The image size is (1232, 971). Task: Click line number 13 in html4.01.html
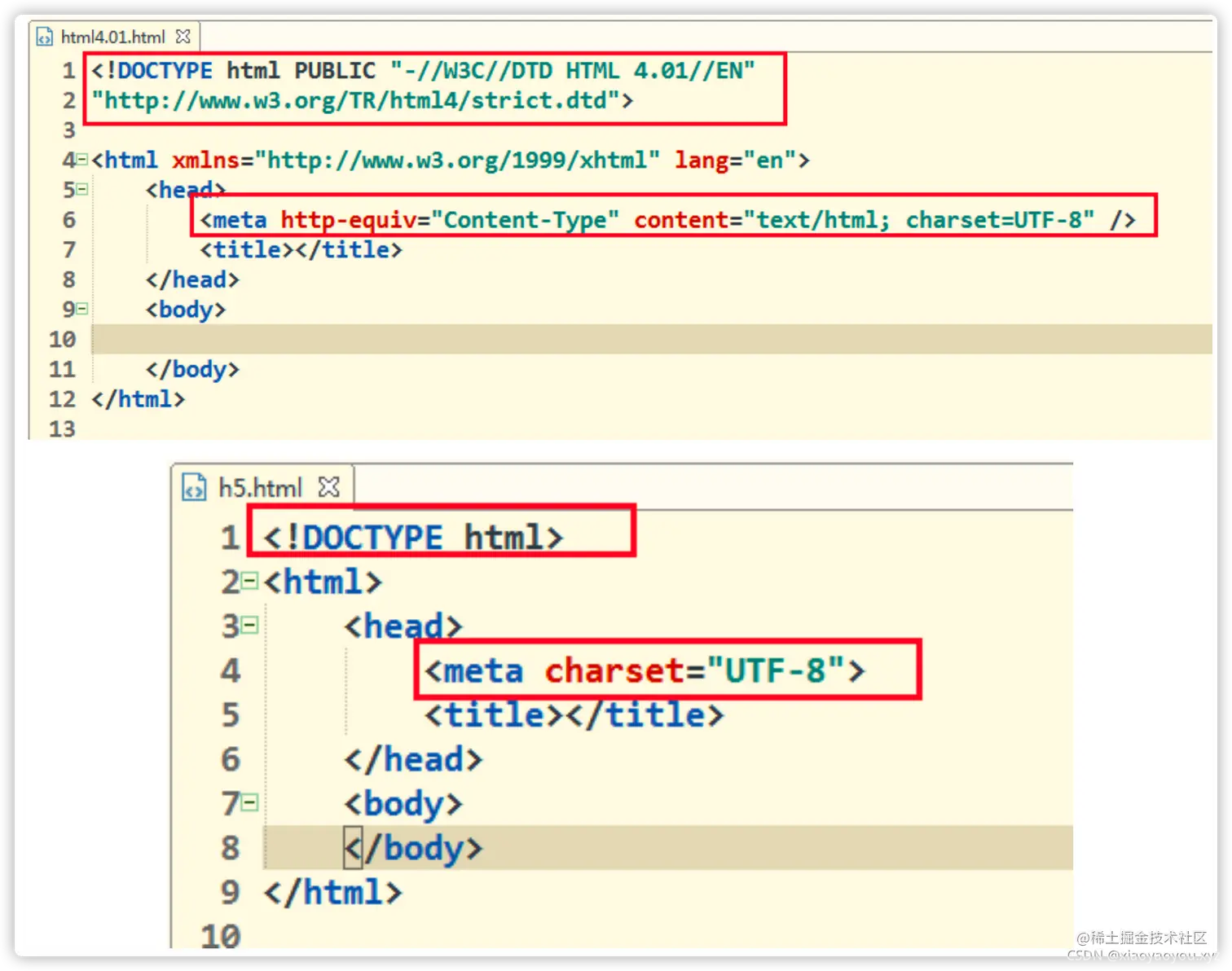[62, 428]
